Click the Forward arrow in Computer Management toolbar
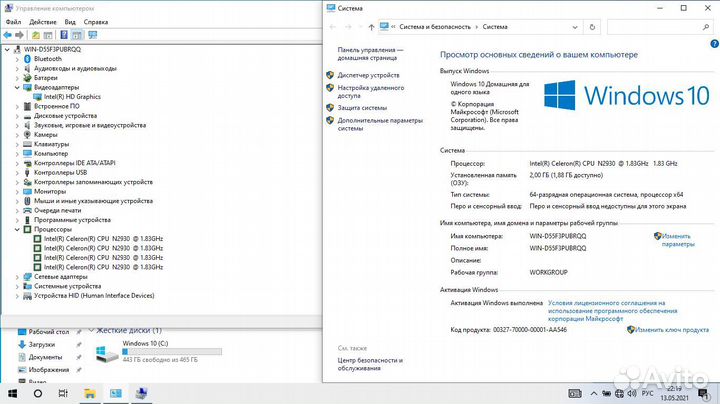Image resolution: width=720 pixels, height=404 pixels. pos(19,35)
